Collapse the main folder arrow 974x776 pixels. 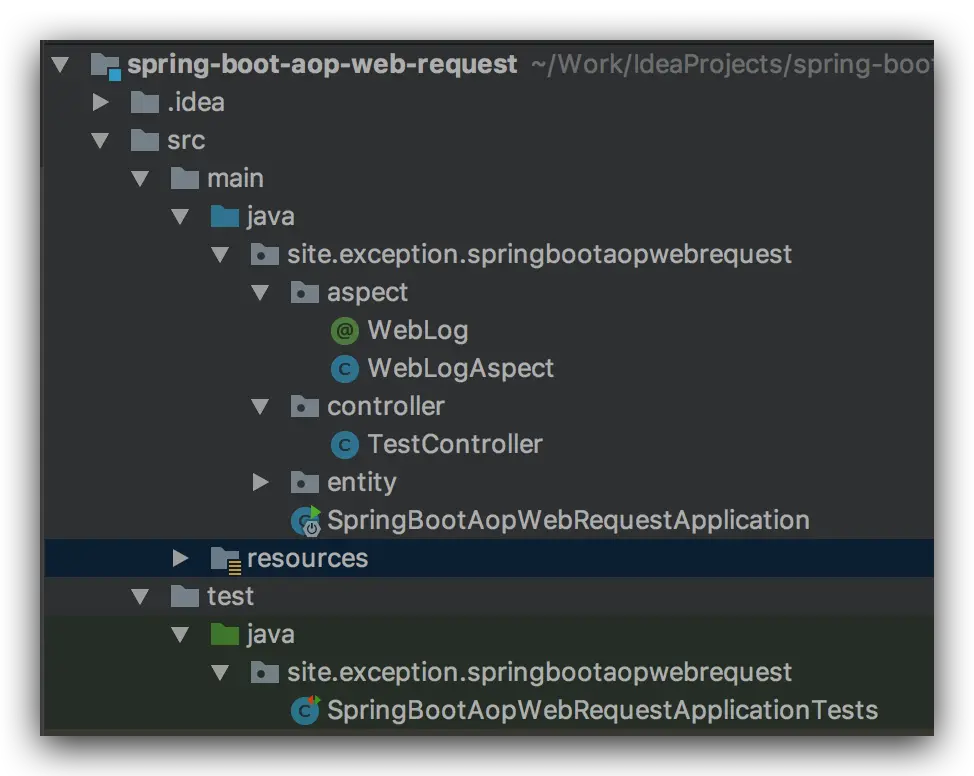(x=140, y=179)
